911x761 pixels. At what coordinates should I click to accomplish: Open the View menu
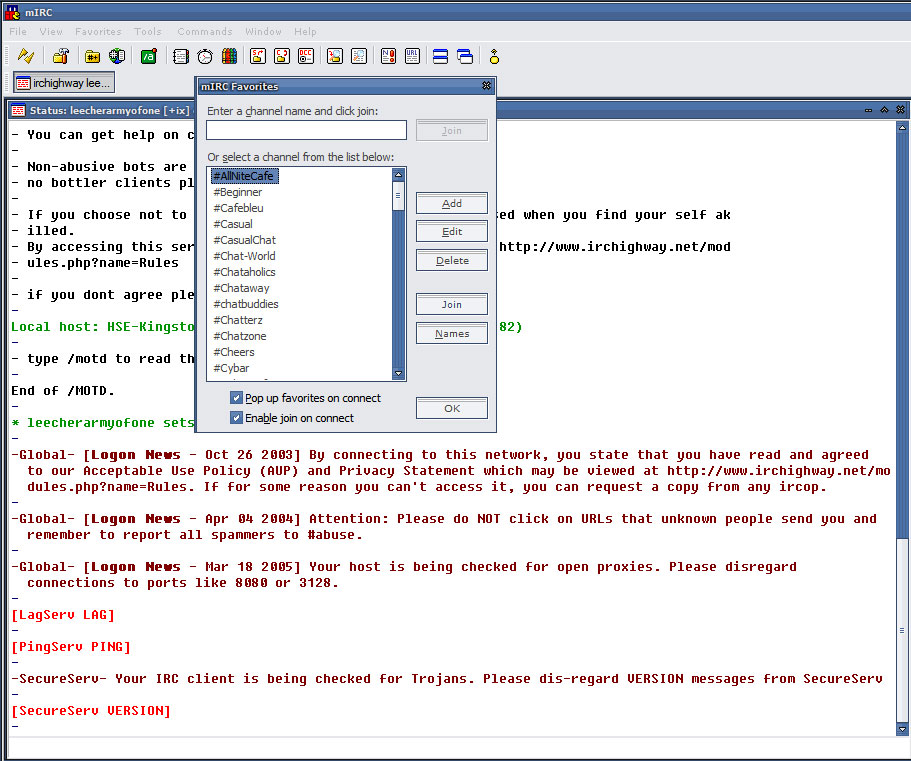point(51,31)
